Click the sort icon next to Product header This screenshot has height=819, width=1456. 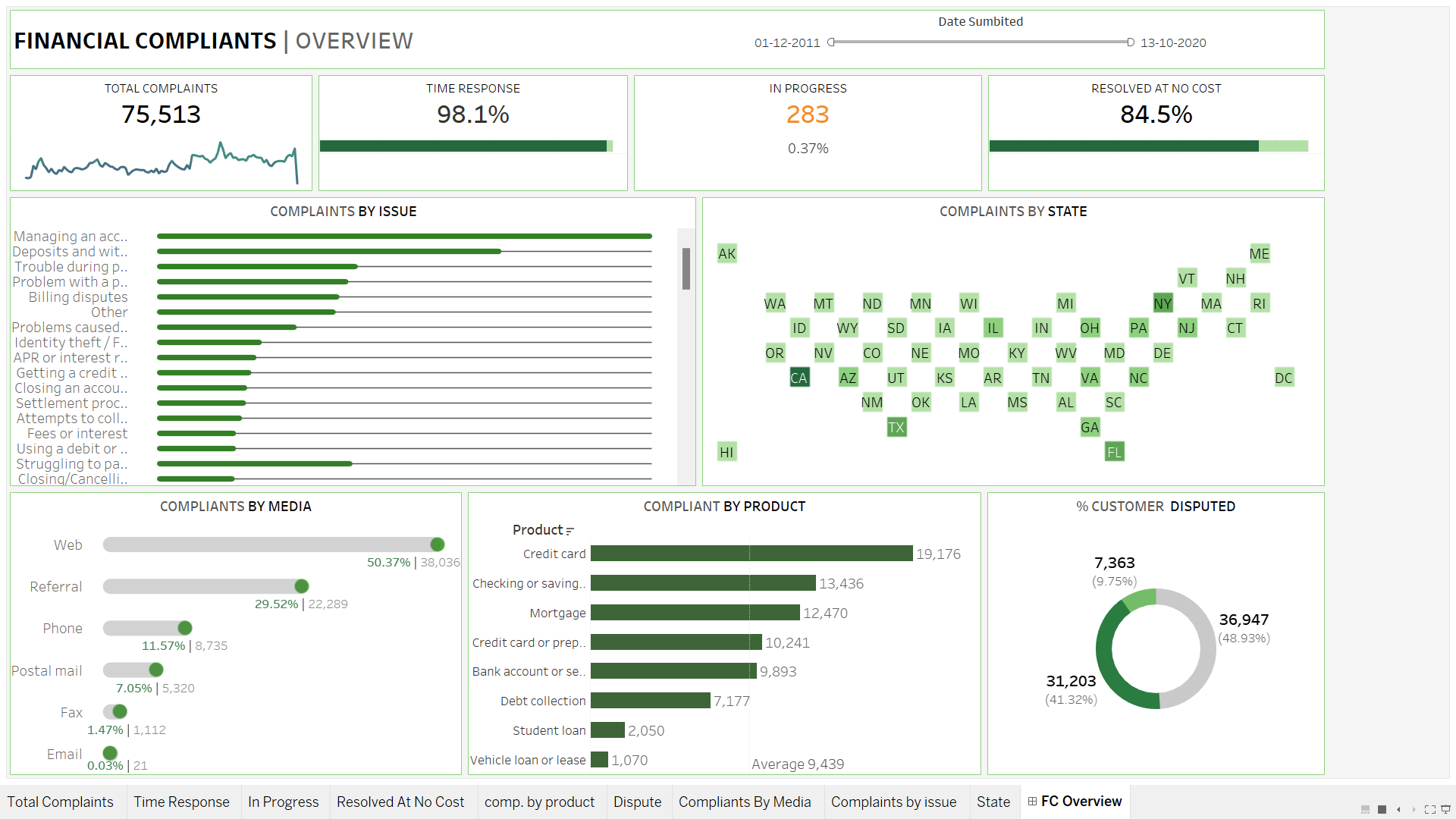(570, 530)
